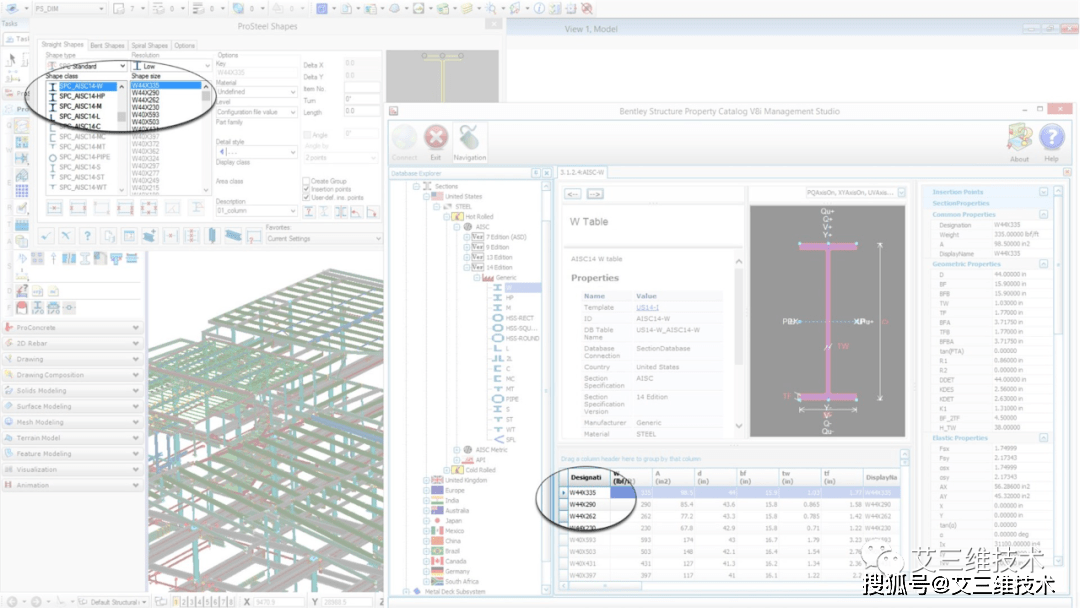The image size is (1080, 608).
Task: Select the HSS-RECT section icon in tree
Action: pyautogui.click(x=497, y=318)
